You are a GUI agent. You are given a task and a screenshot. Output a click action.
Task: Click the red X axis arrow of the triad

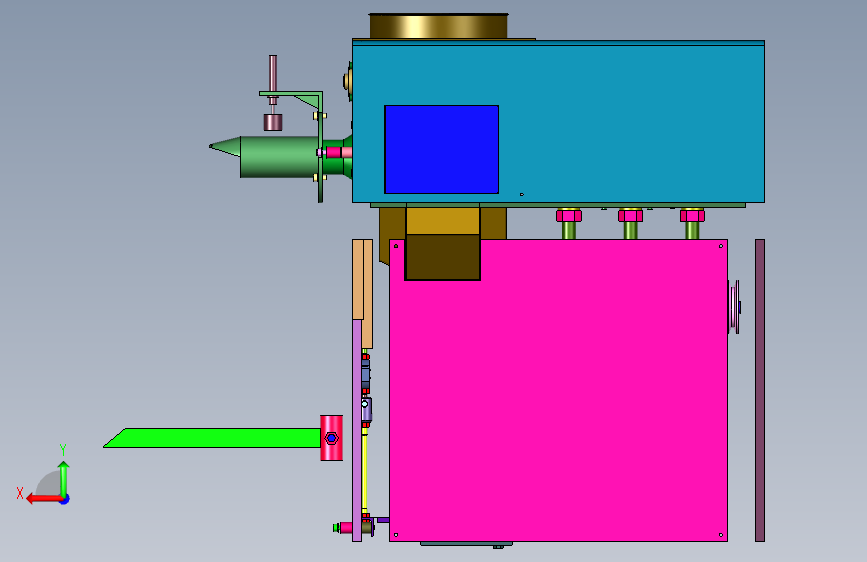43,499
